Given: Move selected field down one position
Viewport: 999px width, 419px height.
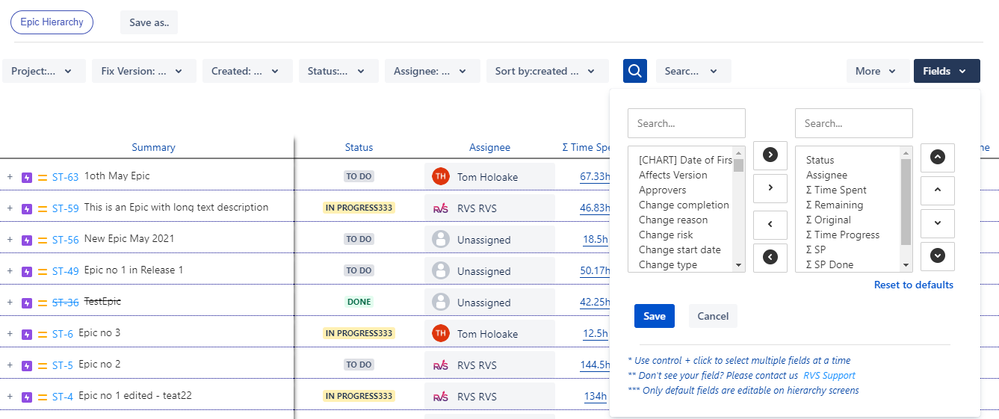Looking at the screenshot, I should [937, 223].
